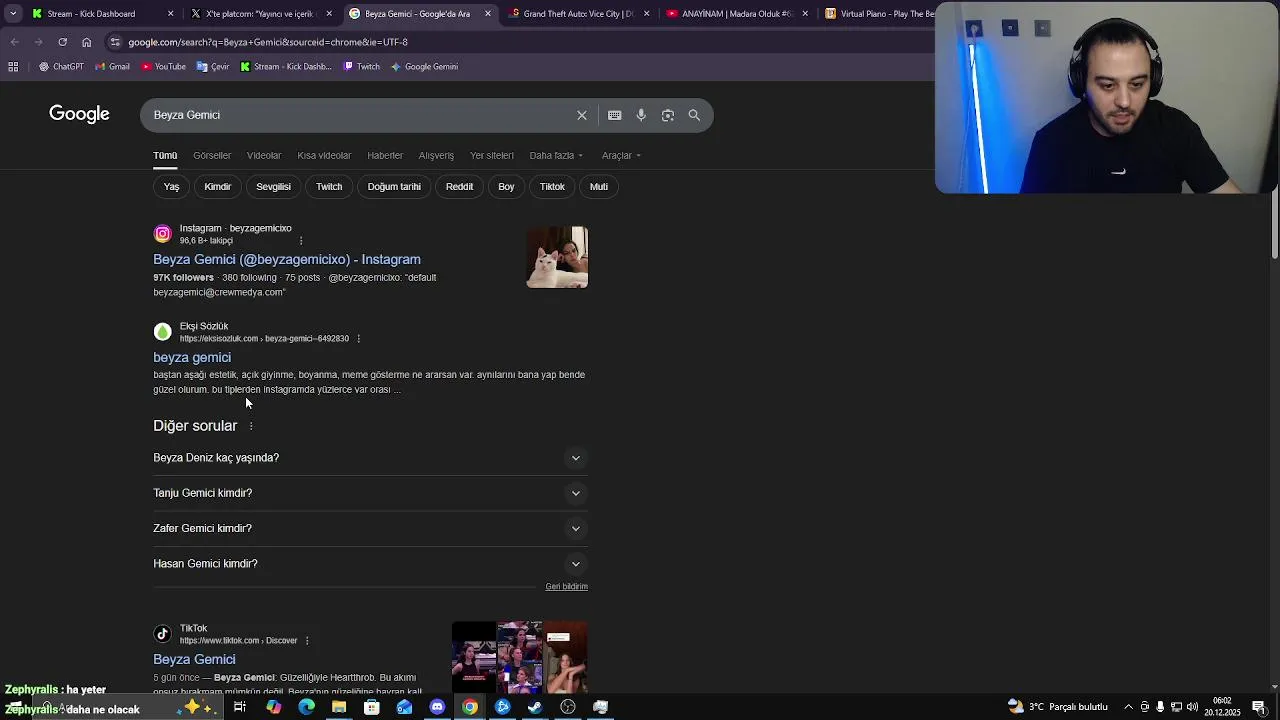This screenshot has height=720, width=1280.
Task: Click the Google search input field
Action: tap(360, 115)
